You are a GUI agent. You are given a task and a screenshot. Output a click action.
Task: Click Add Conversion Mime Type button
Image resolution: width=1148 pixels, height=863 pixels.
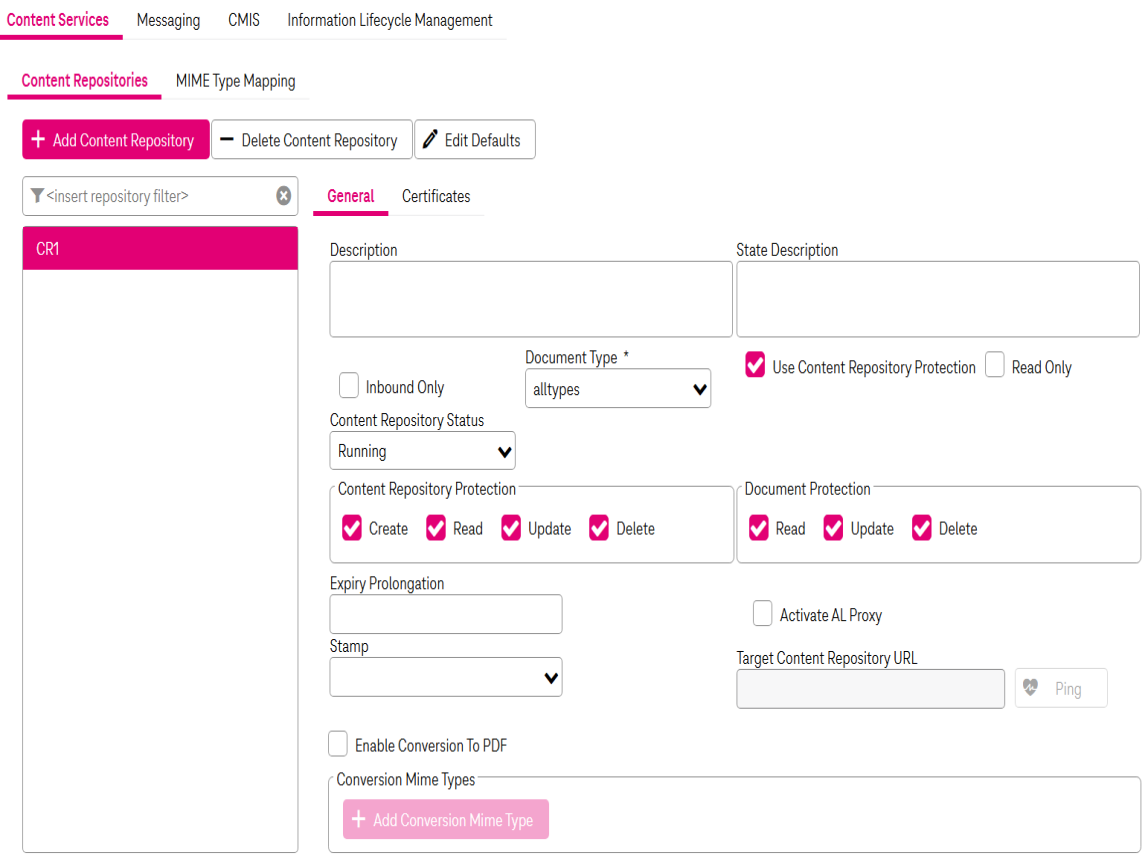pos(445,820)
